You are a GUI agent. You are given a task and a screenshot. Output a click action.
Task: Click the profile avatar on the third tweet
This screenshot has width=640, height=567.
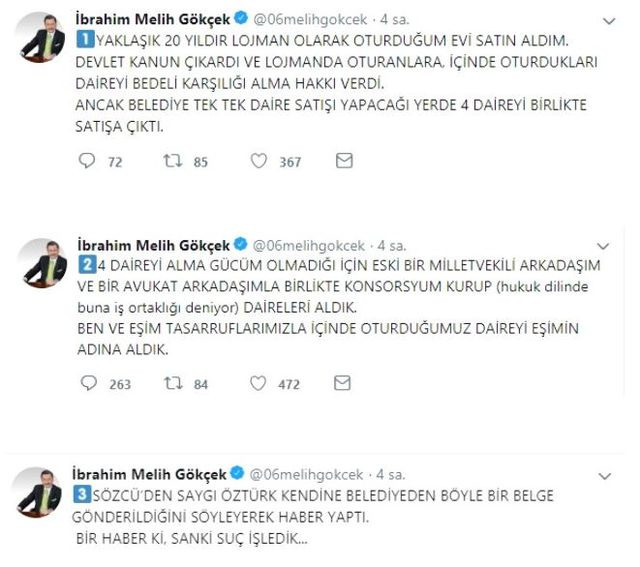tap(37, 493)
